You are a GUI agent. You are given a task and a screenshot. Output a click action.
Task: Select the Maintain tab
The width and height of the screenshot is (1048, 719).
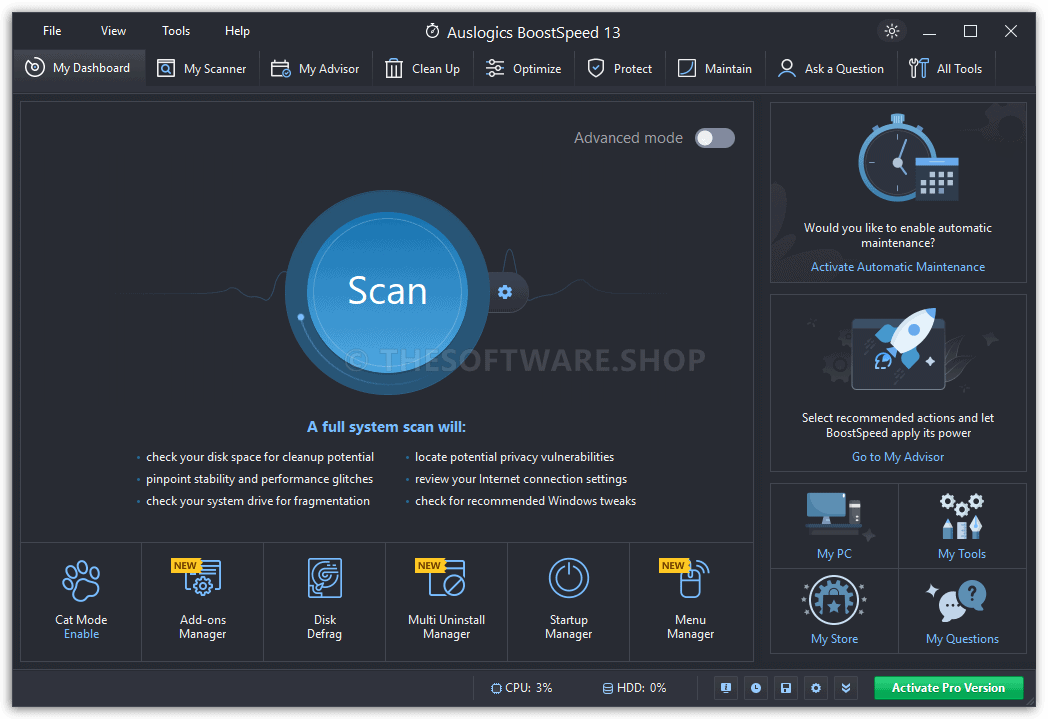pyautogui.click(x=715, y=68)
